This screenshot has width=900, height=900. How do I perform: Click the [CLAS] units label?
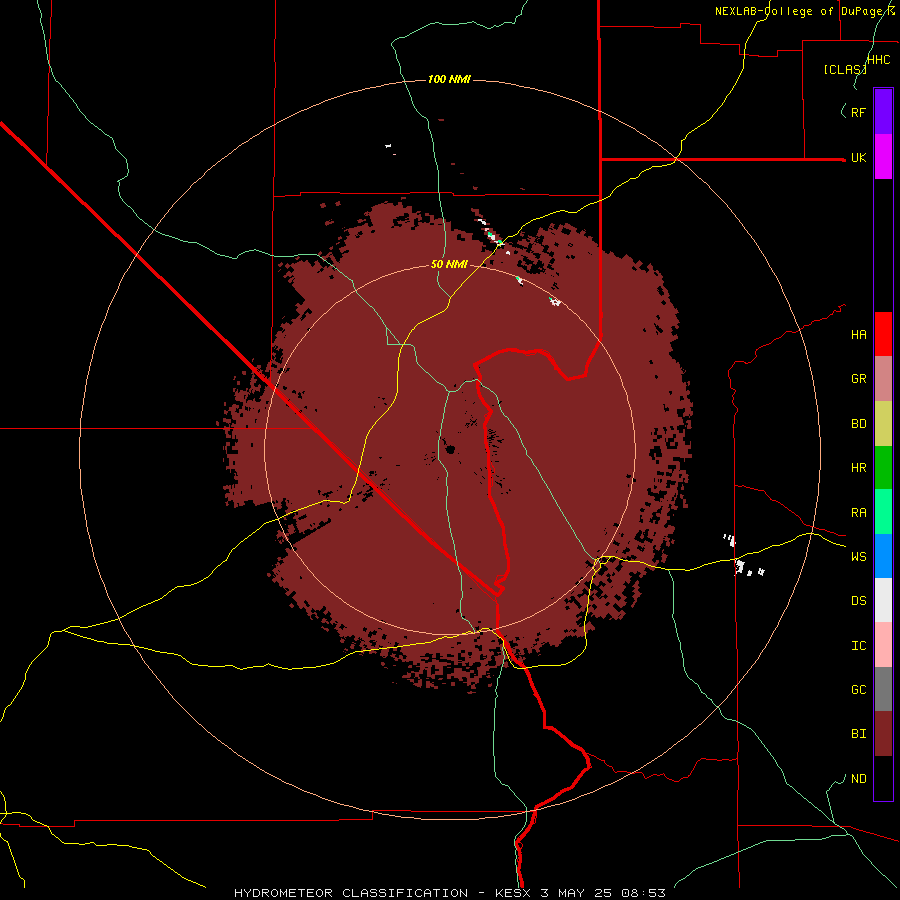[845, 70]
